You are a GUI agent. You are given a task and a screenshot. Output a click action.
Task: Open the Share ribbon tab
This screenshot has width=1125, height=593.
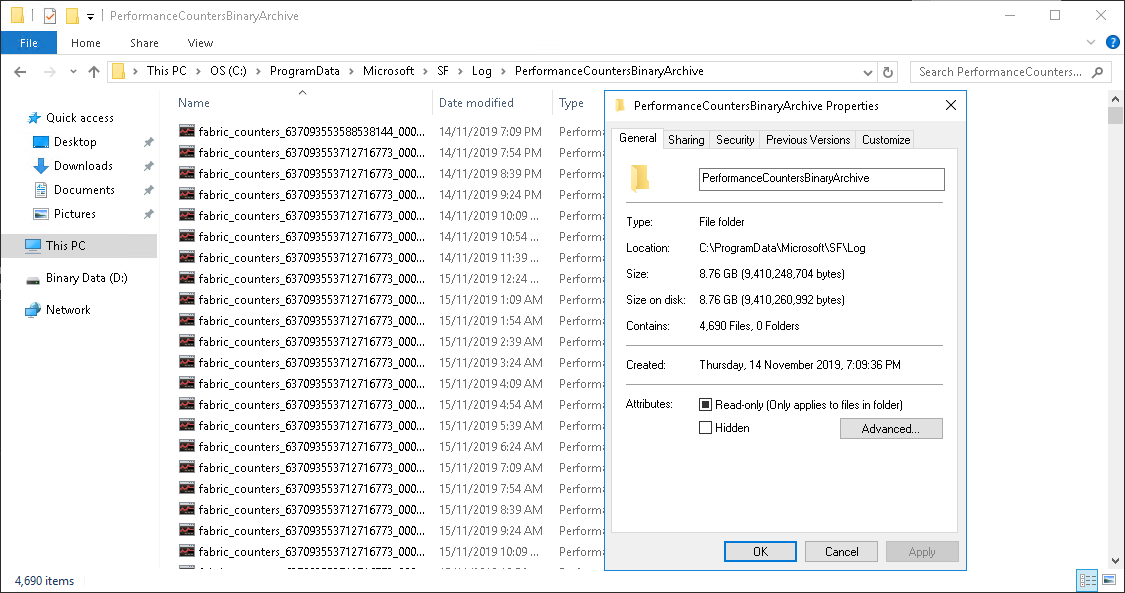144,43
